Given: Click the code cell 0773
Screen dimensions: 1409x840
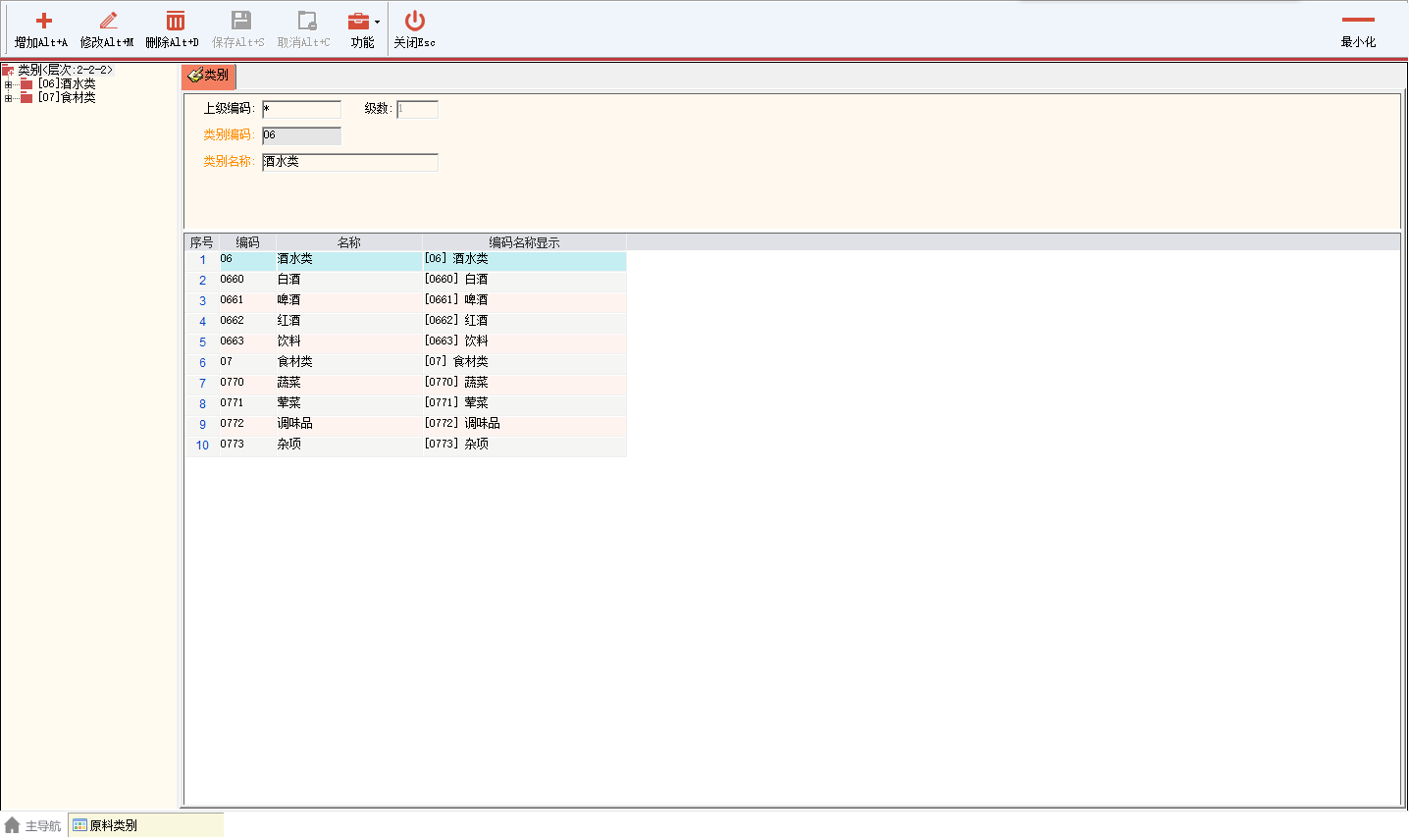Looking at the screenshot, I should tap(246, 446).
